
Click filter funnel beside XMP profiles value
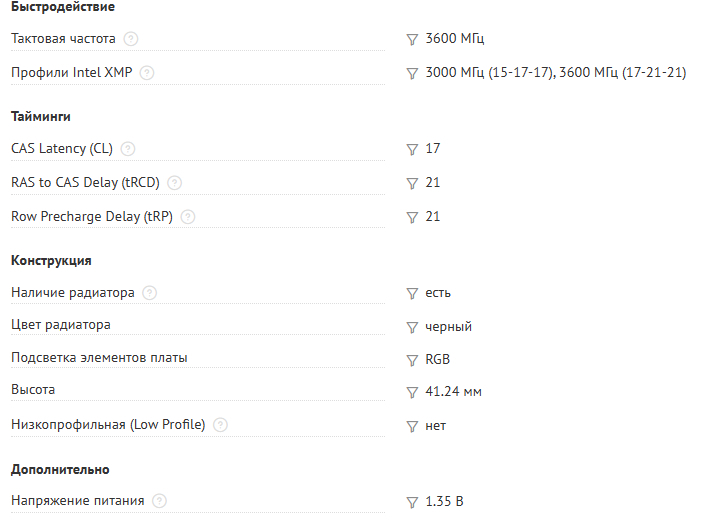411,73
